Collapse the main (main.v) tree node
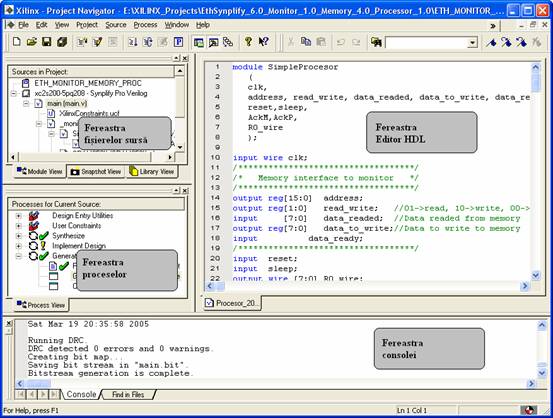 click(x=26, y=104)
